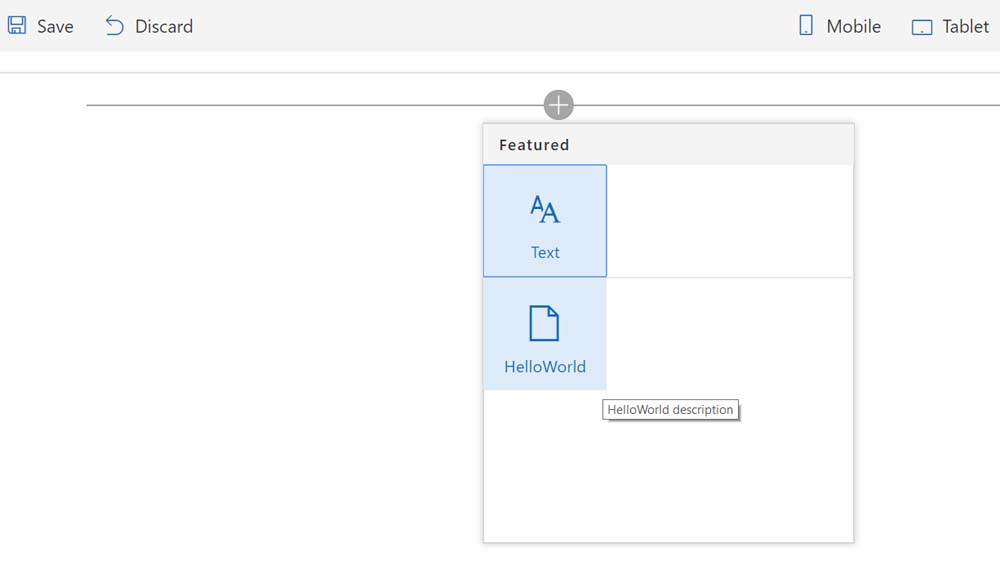Viewport: 1000px width, 565px height.
Task: Click the section divider line left of plus
Action: 300,105
